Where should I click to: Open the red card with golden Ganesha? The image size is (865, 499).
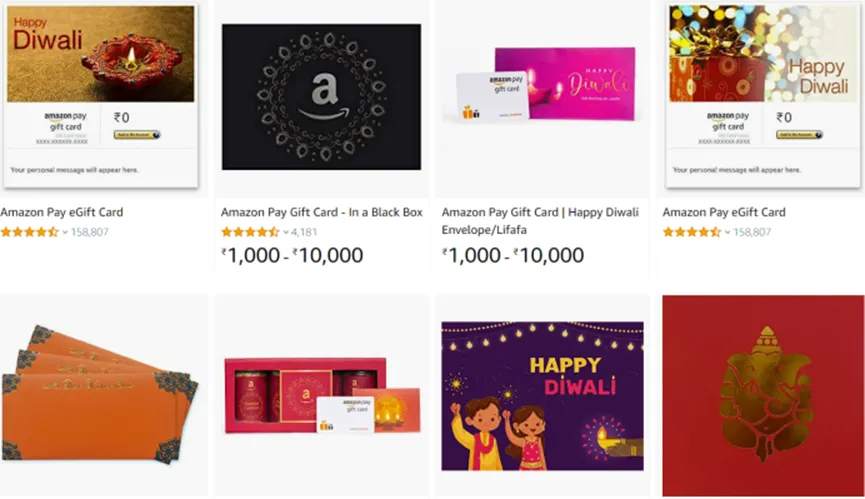(x=763, y=396)
